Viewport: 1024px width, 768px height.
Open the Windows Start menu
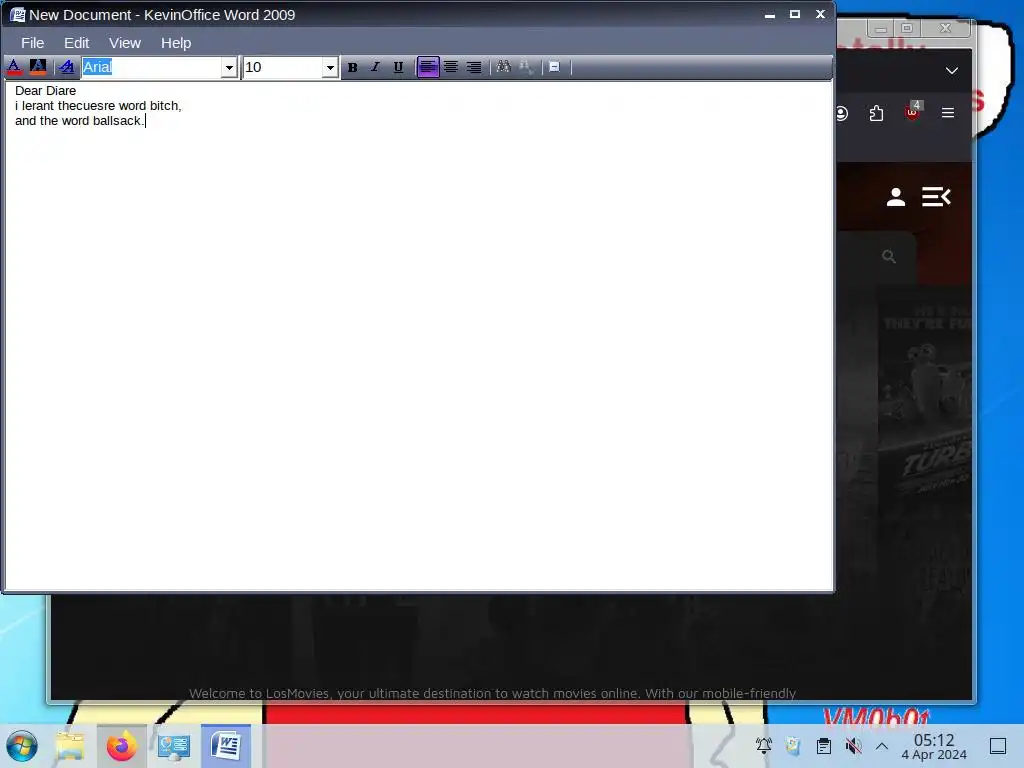(x=22, y=746)
